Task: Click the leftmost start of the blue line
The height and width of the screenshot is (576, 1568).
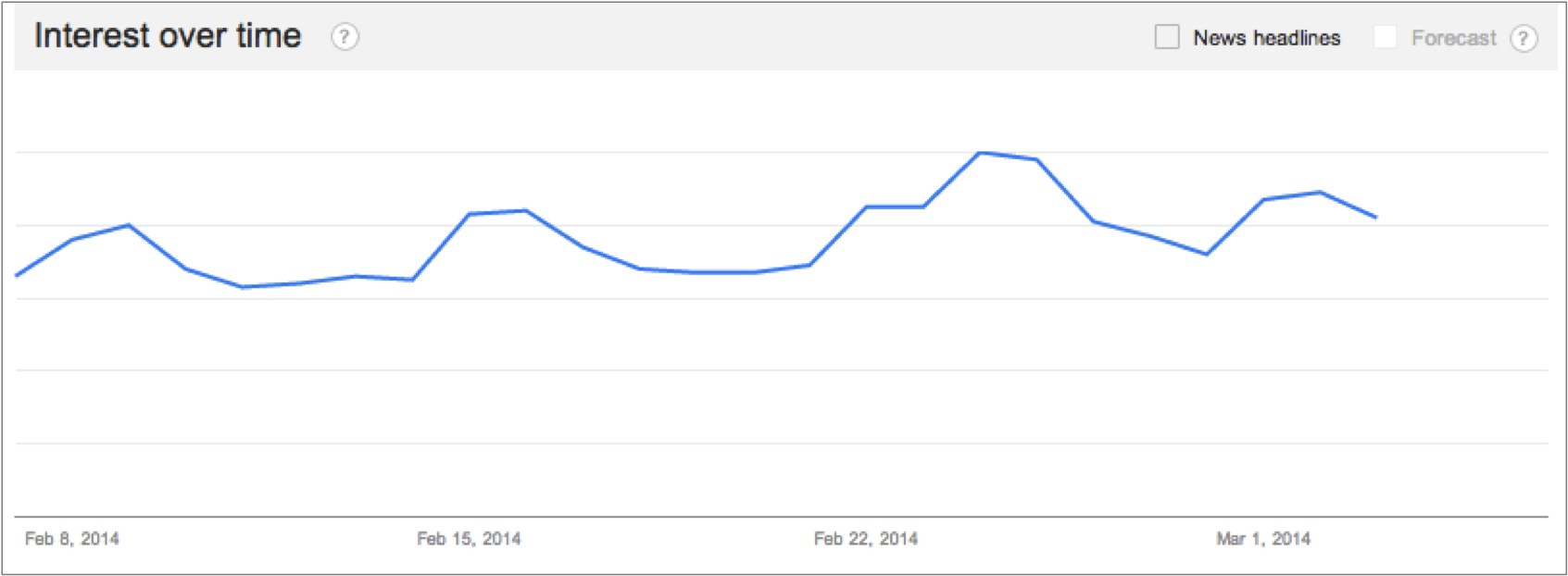Action: (17, 276)
